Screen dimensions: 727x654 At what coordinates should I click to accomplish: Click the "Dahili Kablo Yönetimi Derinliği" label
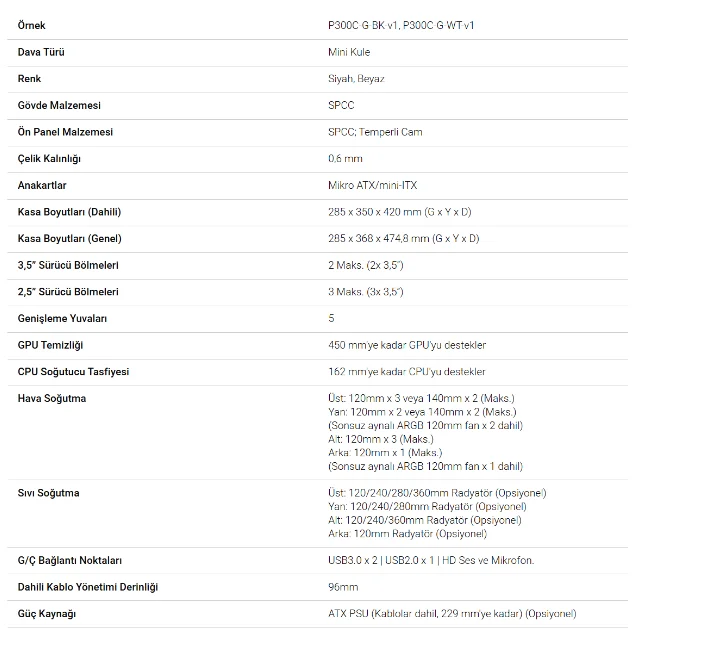click(x=88, y=587)
